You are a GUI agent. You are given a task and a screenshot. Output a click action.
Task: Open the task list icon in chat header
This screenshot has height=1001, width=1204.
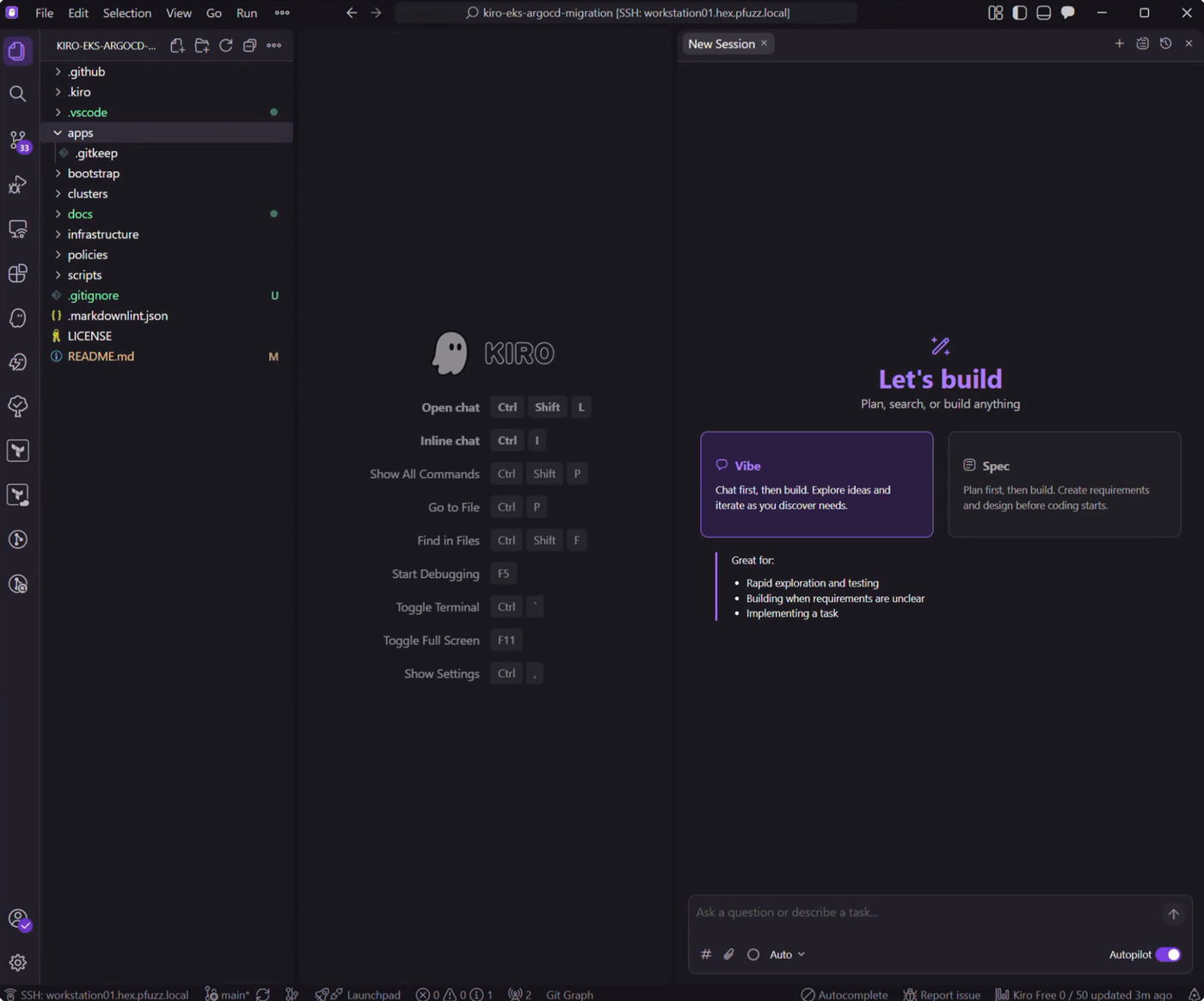pyautogui.click(x=1142, y=43)
